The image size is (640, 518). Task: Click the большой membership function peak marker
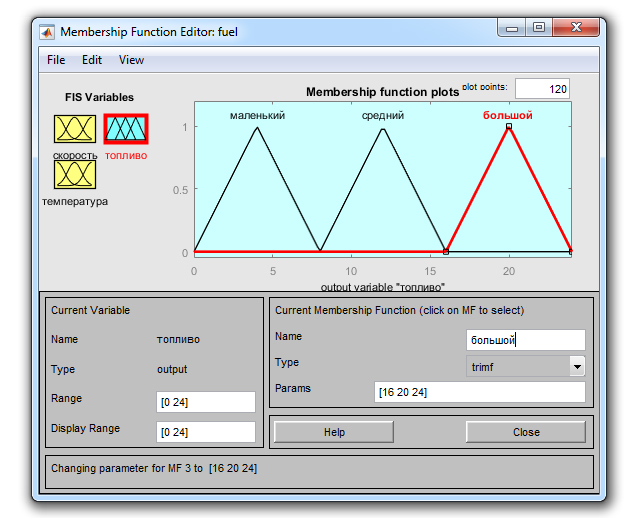pos(509,127)
